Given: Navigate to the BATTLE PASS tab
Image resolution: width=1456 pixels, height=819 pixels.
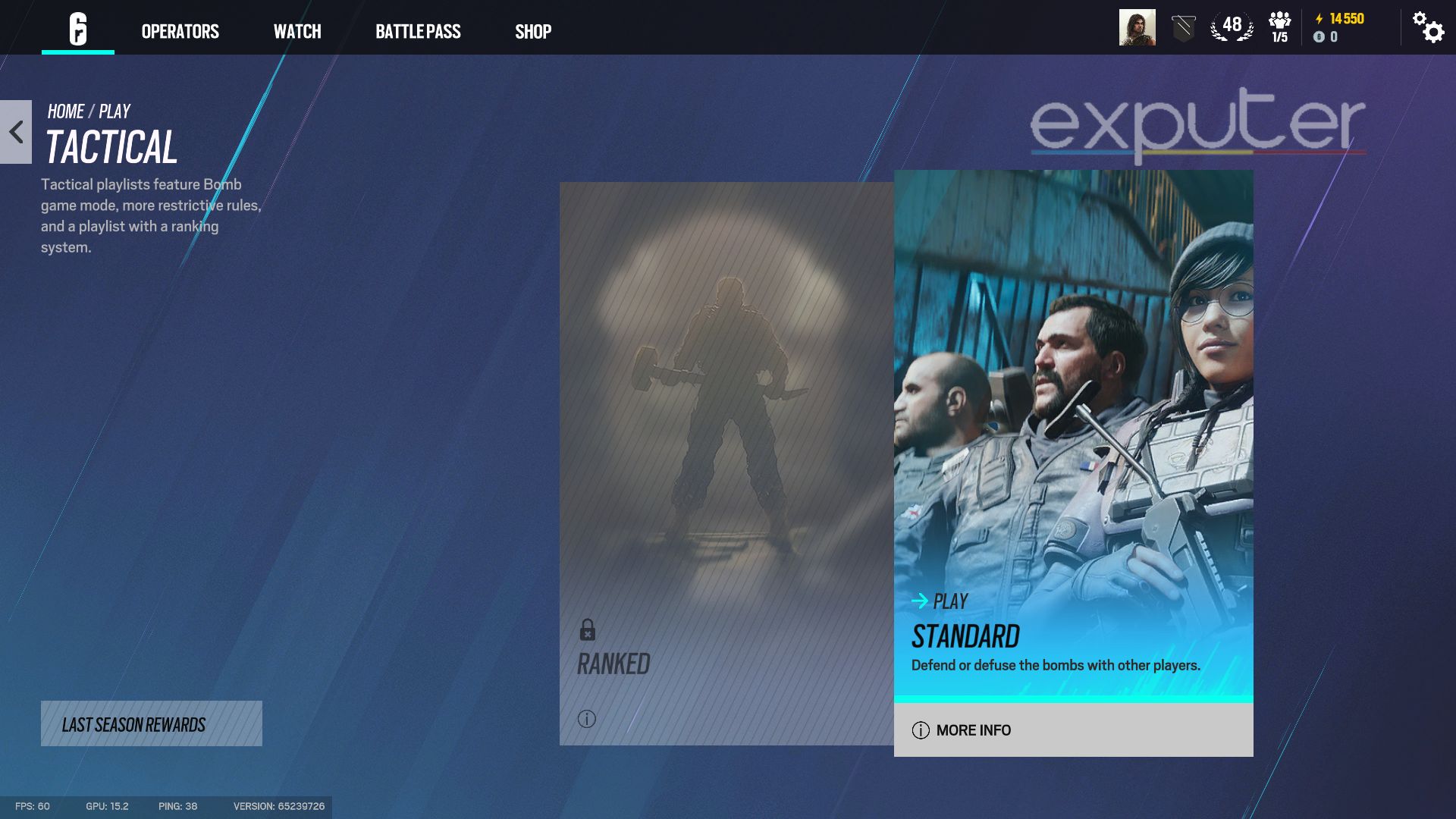Looking at the screenshot, I should coord(418,32).
